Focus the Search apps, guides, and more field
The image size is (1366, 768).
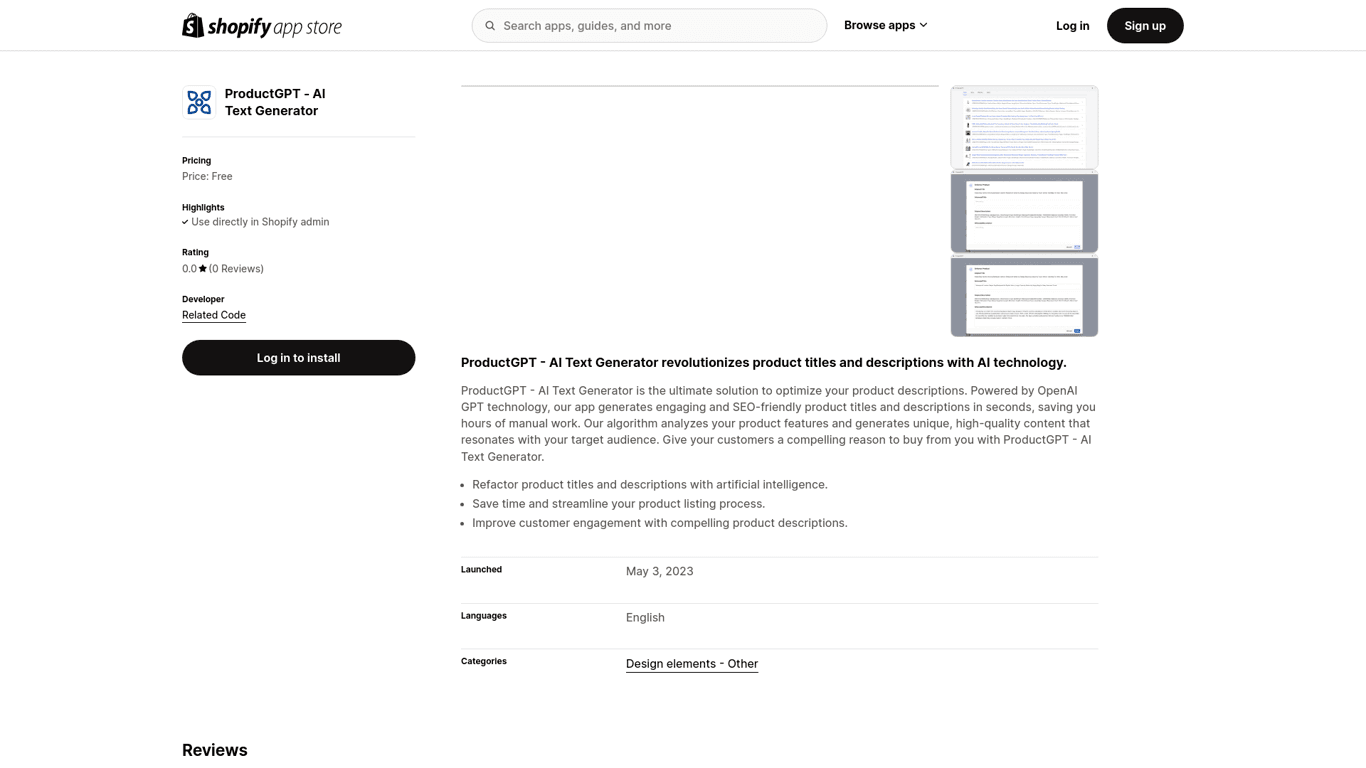click(649, 26)
